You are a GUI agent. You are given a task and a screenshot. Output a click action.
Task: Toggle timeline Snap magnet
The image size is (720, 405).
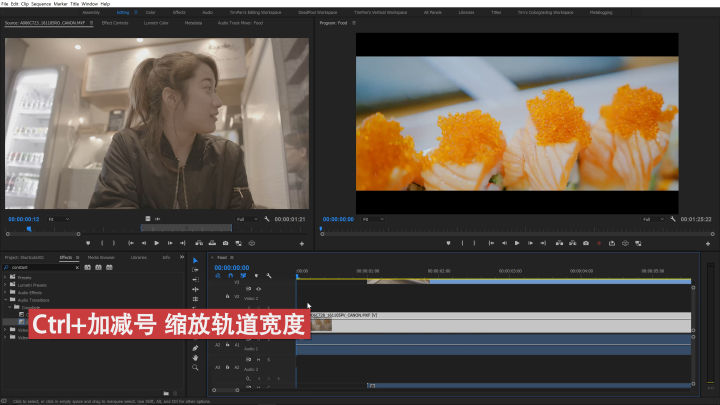pyautogui.click(x=231, y=276)
